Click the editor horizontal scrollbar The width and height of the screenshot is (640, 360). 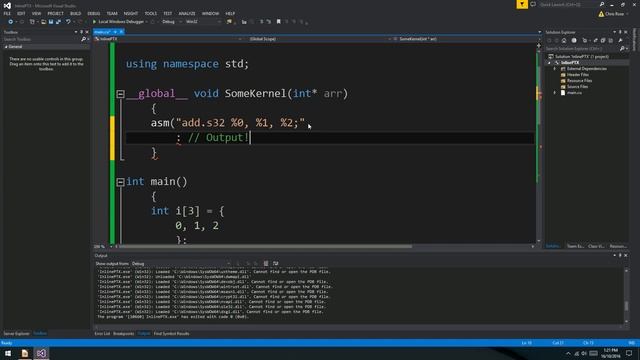(x=265, y=247)
